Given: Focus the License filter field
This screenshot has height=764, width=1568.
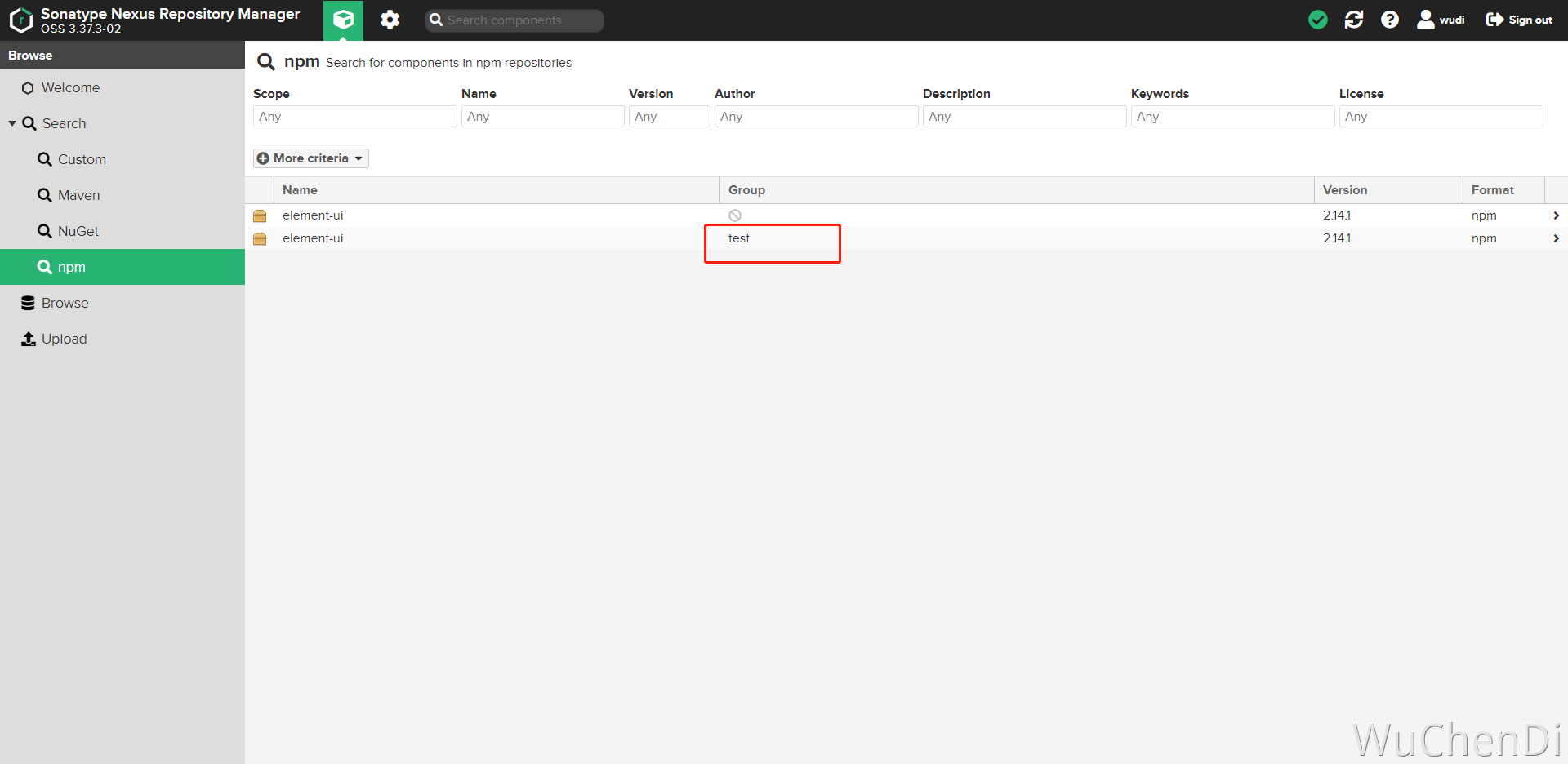Looking at the screenshot, I should pos(1441,117).
